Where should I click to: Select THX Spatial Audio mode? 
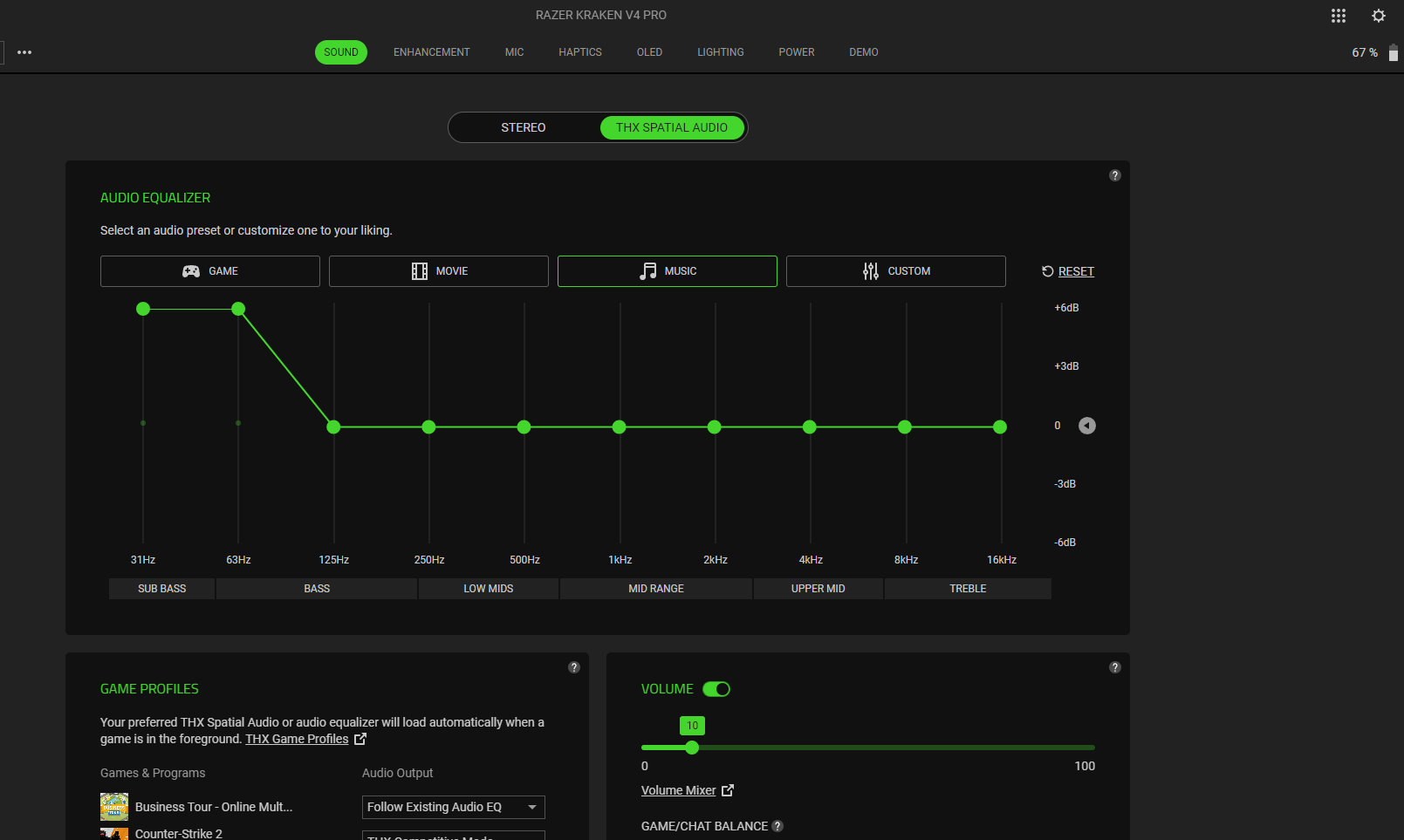[x=671, y=127]
